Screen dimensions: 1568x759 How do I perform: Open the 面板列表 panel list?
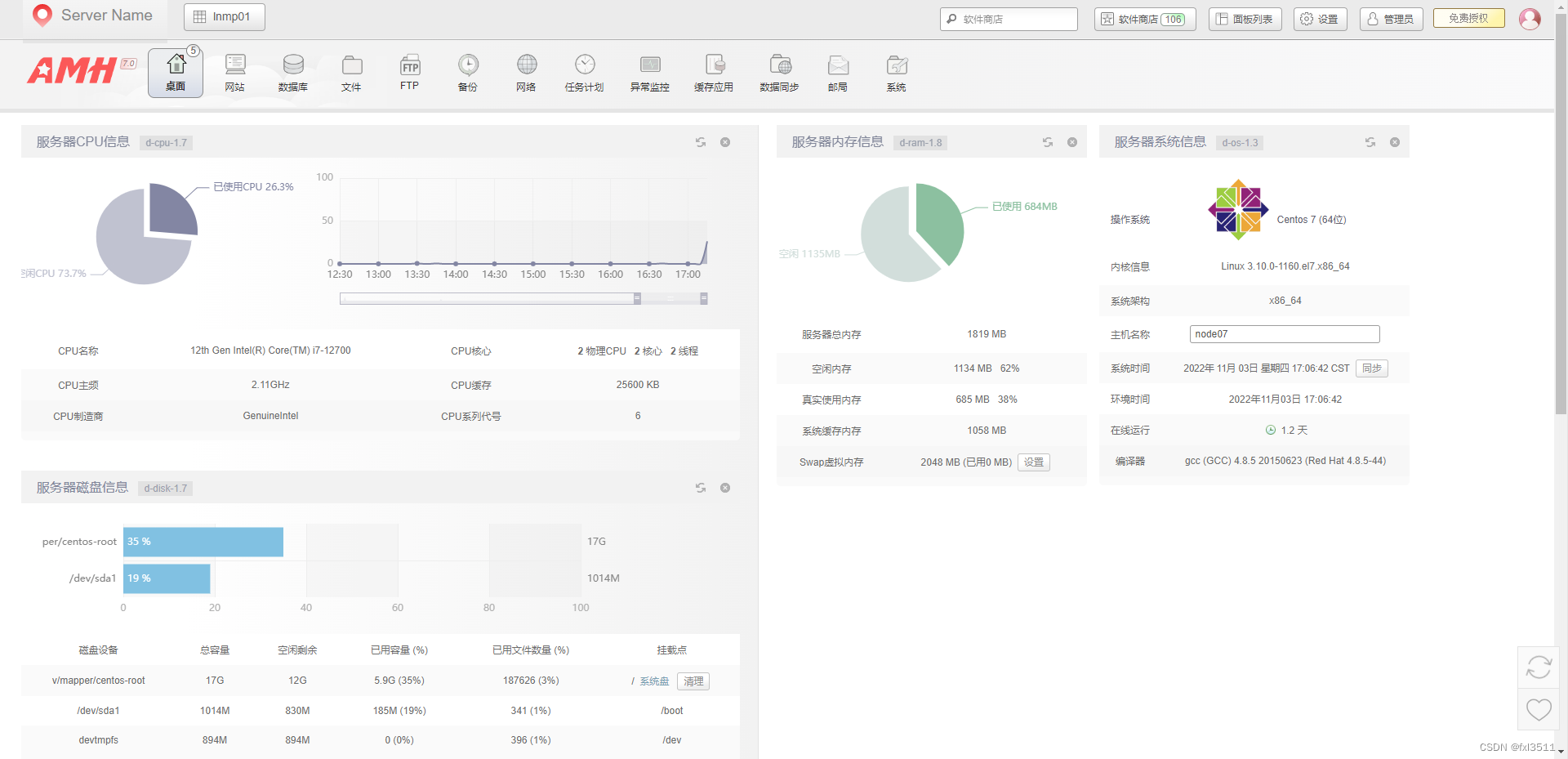(1245, 18)
